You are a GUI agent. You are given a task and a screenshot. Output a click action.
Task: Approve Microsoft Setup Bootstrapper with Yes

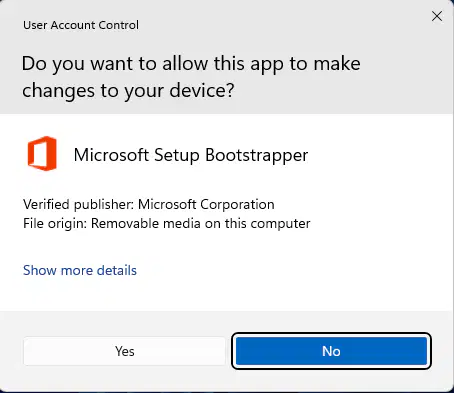[x=124, y=351]
